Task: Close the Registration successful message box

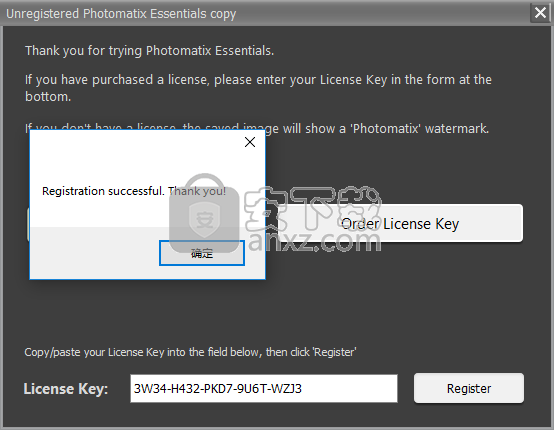Action: (250, 142)
